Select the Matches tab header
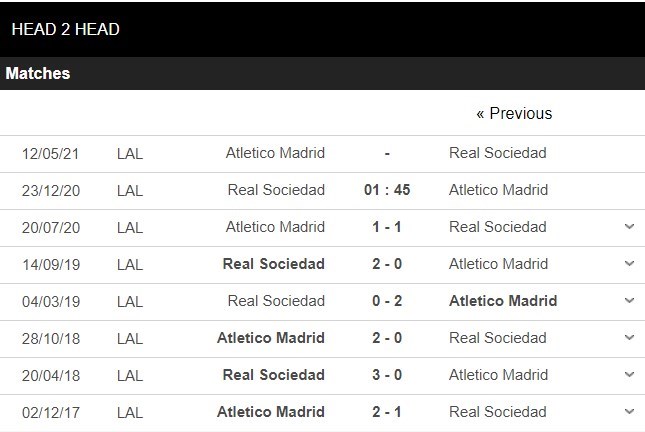 [38, 74]
